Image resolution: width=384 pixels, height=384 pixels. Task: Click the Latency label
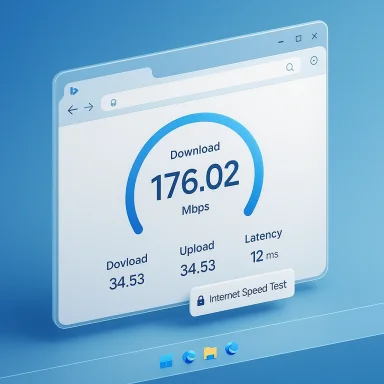click(x=263, y=236)
